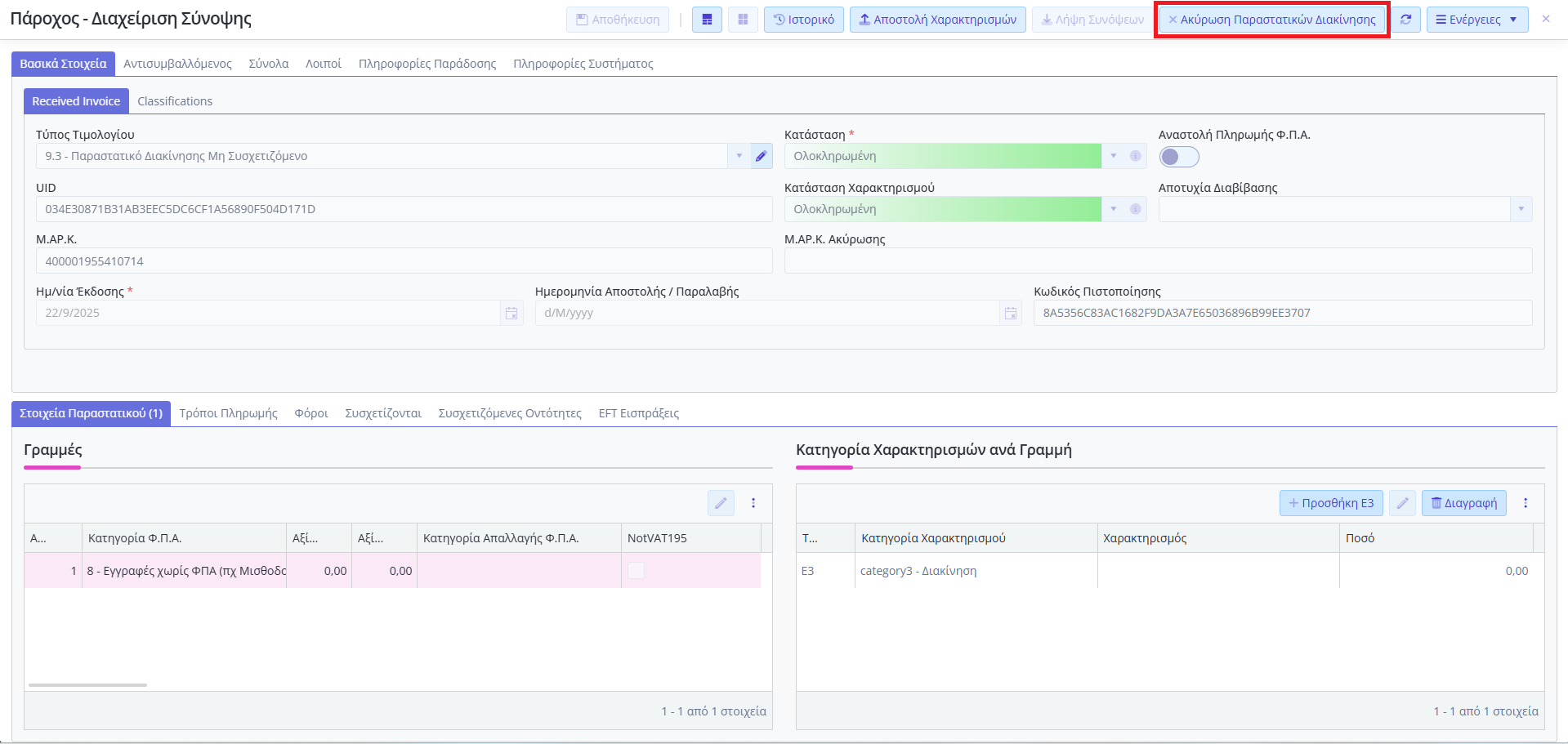Click the refresh icon in the top toolbar
The height and width of the screenshot is (744, 1568).
pos(1405,20)
